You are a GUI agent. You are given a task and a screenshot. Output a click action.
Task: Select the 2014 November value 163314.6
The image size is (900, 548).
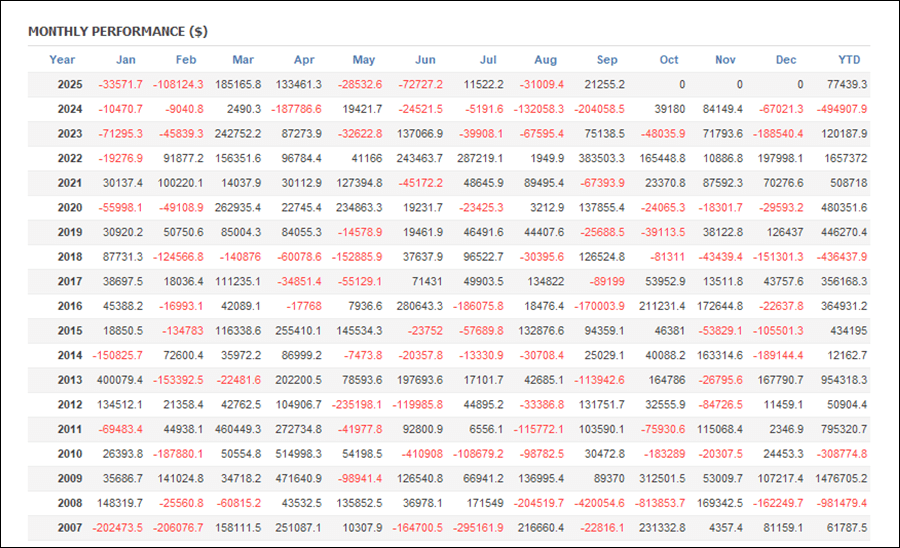coord(719,356)
